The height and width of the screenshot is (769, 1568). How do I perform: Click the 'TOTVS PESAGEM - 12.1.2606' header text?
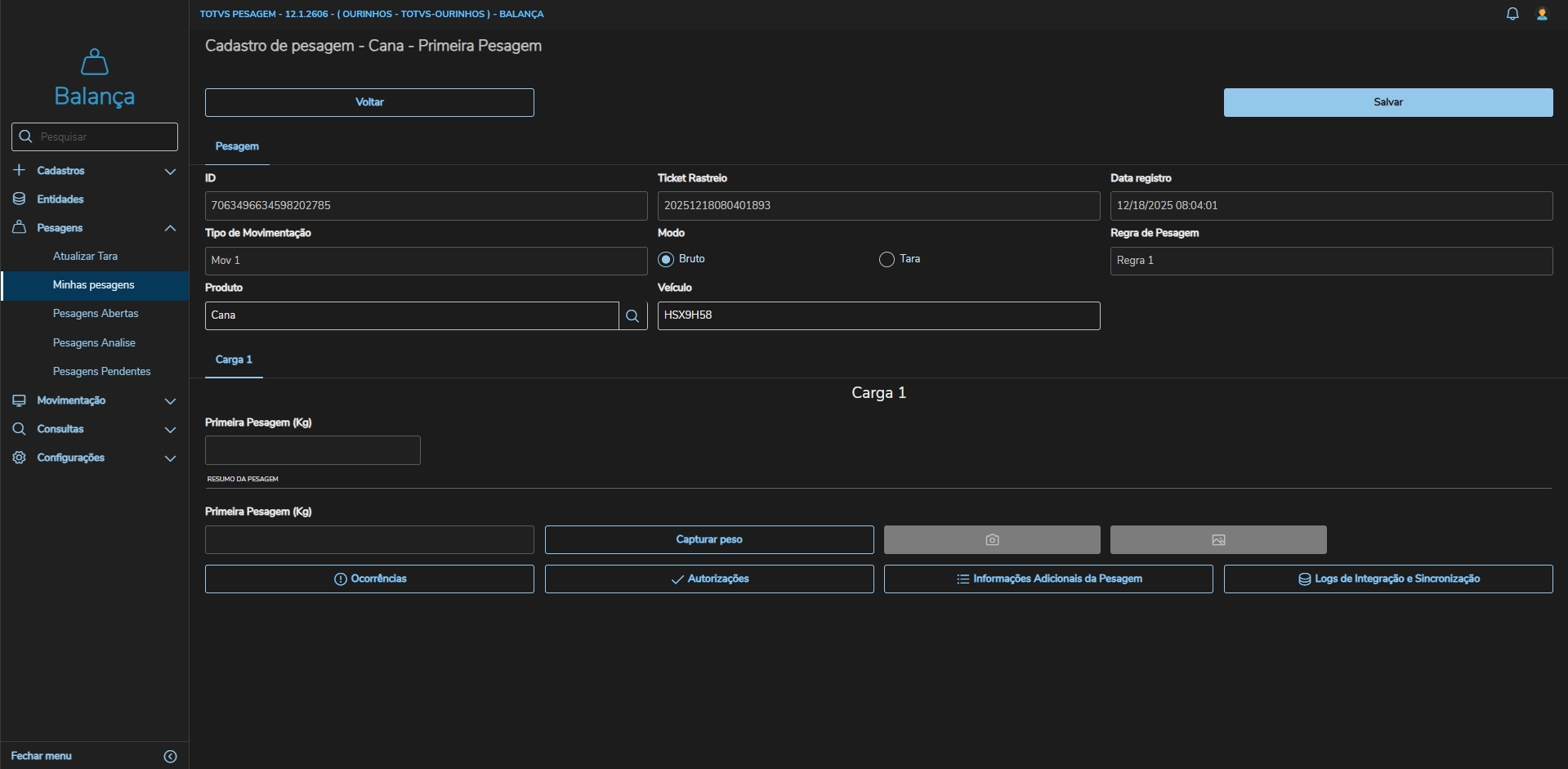tap(264, 14)
